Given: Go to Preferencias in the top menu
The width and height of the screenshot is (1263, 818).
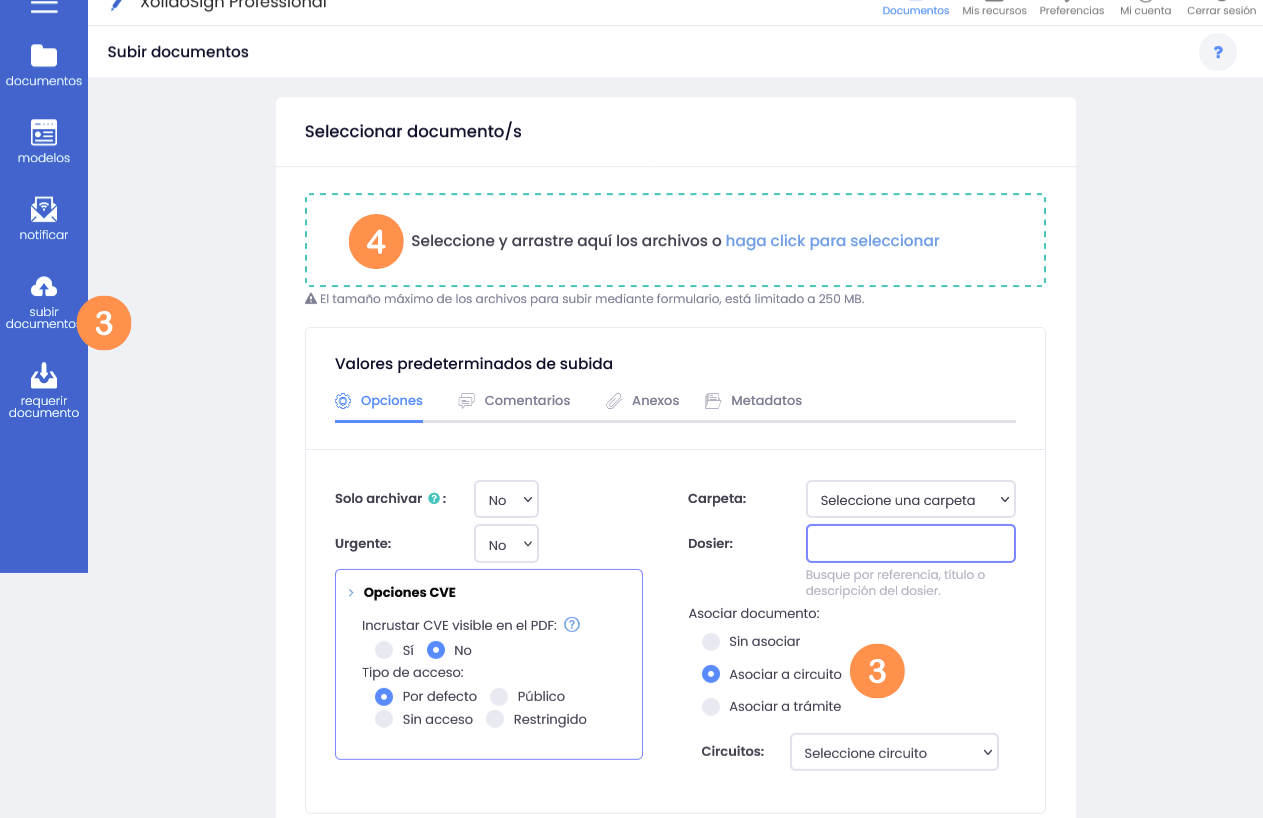Looking at the screenshot, I should coord(1071,10).
